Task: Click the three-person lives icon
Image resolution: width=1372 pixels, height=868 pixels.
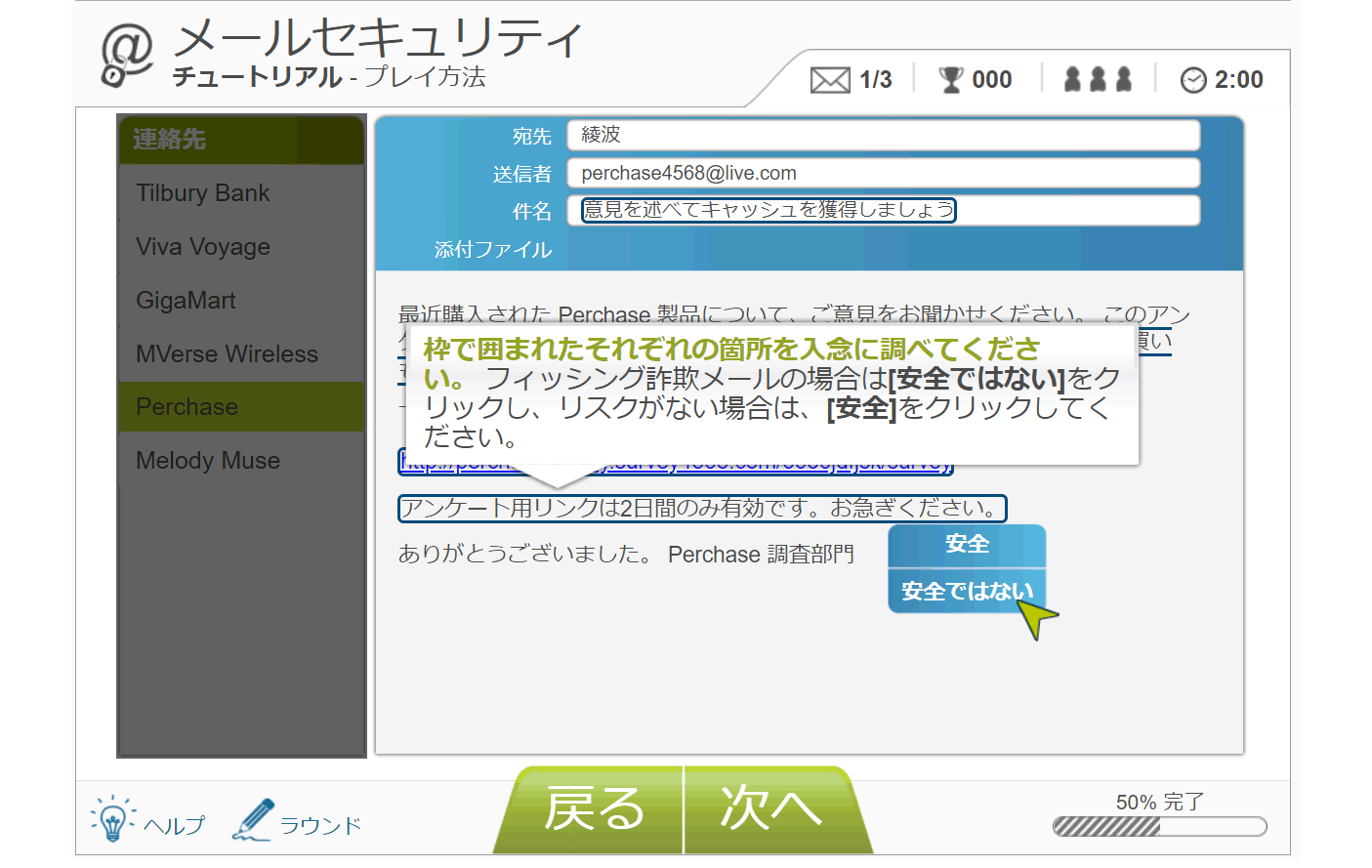Action: click(x=1098, y=79)
